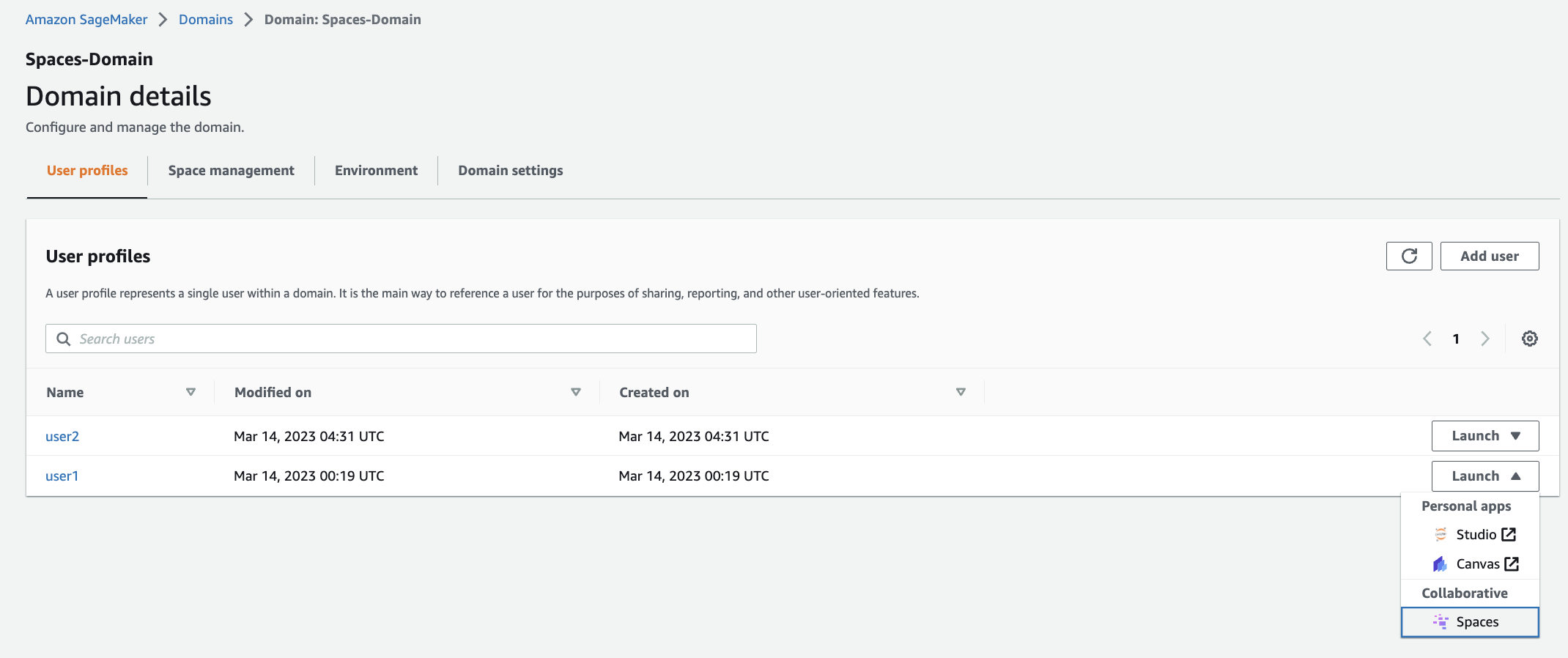Click Add user button
1568x658 pixels.
(x=1489, y=256)
